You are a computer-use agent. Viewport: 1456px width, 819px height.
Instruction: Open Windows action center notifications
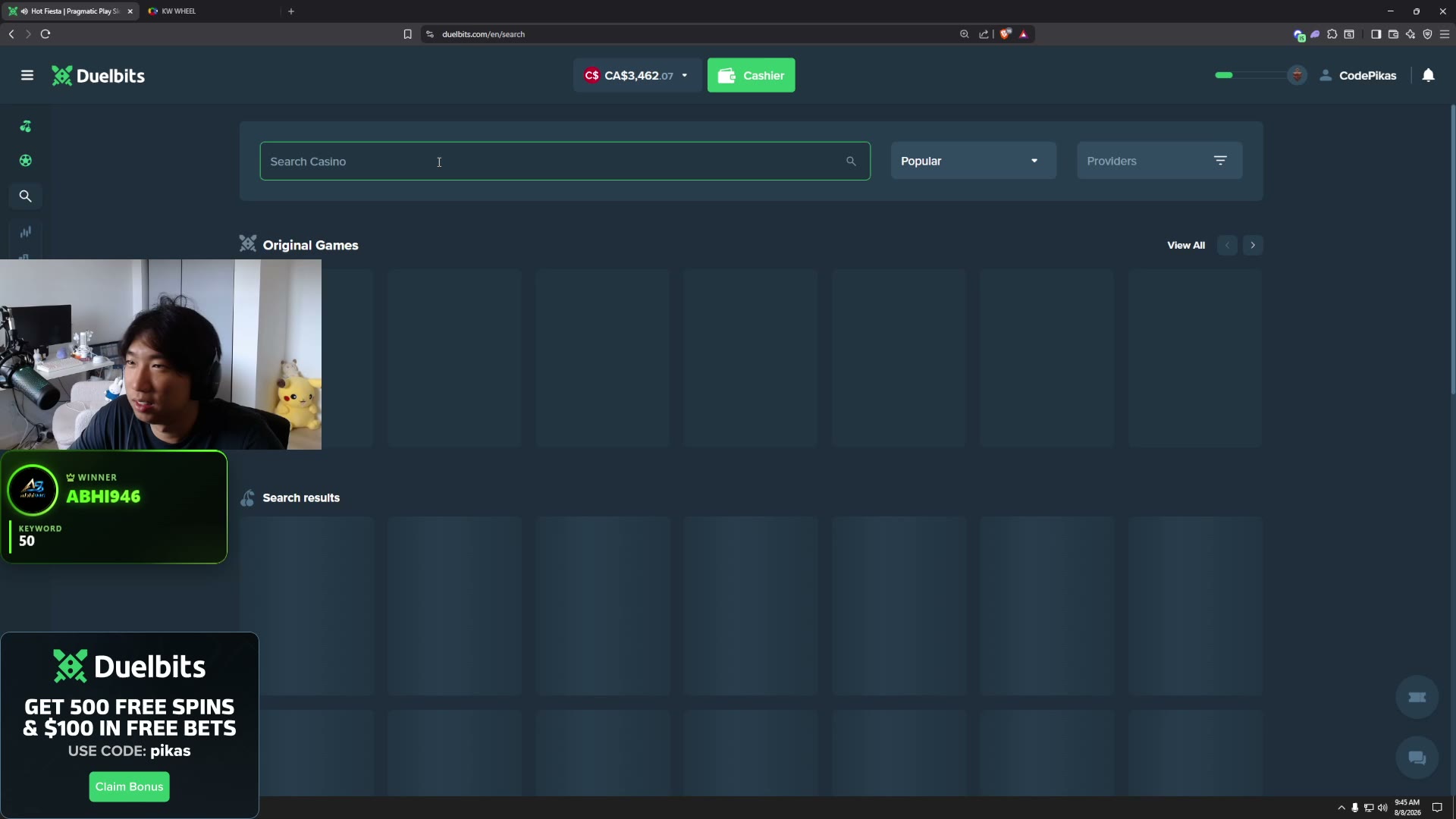click(1436, 808)
